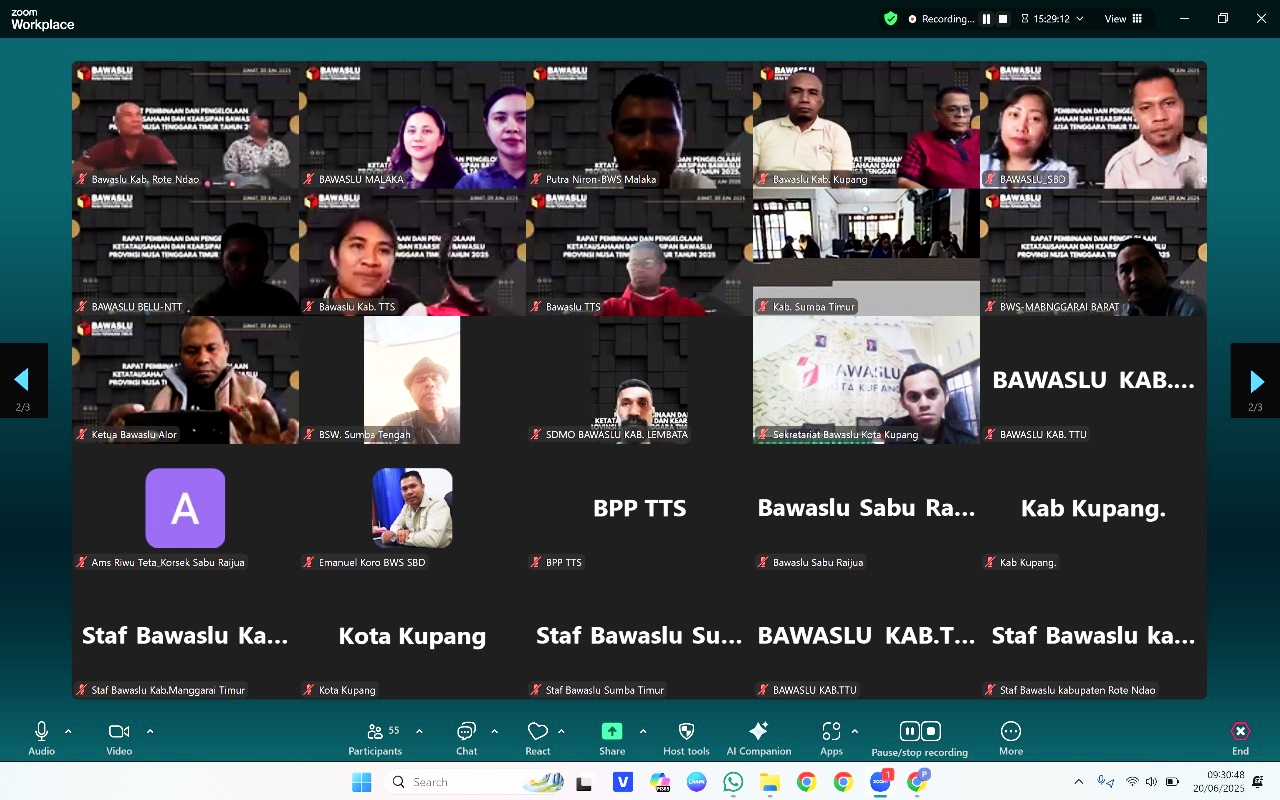This screenshot has width=1280, height=800.
Task: Show hidden system tray icons
Action: [x=1078, y=782]
